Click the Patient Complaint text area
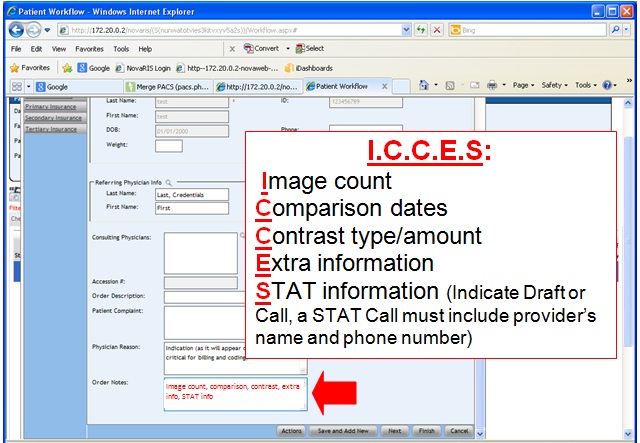This screenshot has width=640, height=443. [x=205, y=323]
